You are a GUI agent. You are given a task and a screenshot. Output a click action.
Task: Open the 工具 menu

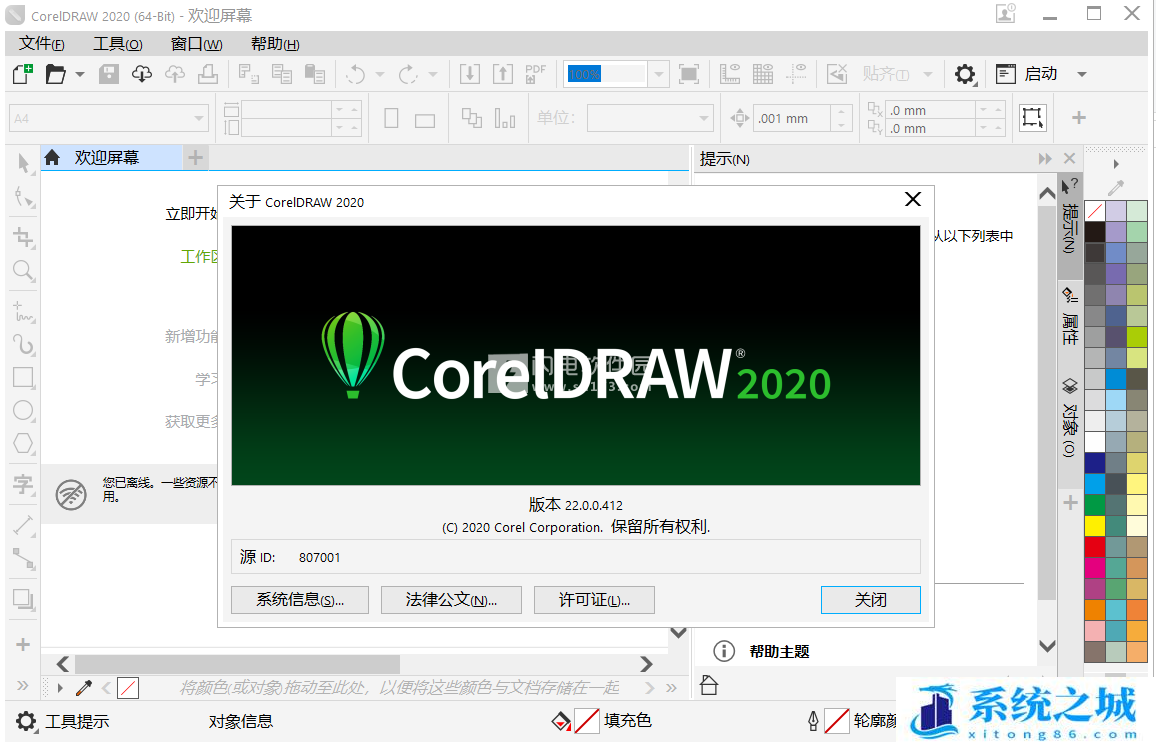pos(118,44)
